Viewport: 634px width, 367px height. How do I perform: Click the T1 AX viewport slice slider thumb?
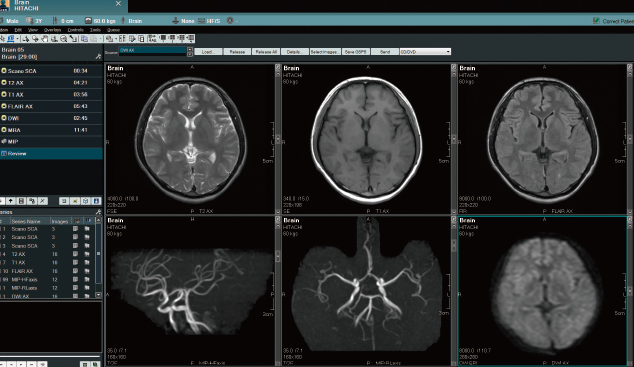click(x=454, y=139)
